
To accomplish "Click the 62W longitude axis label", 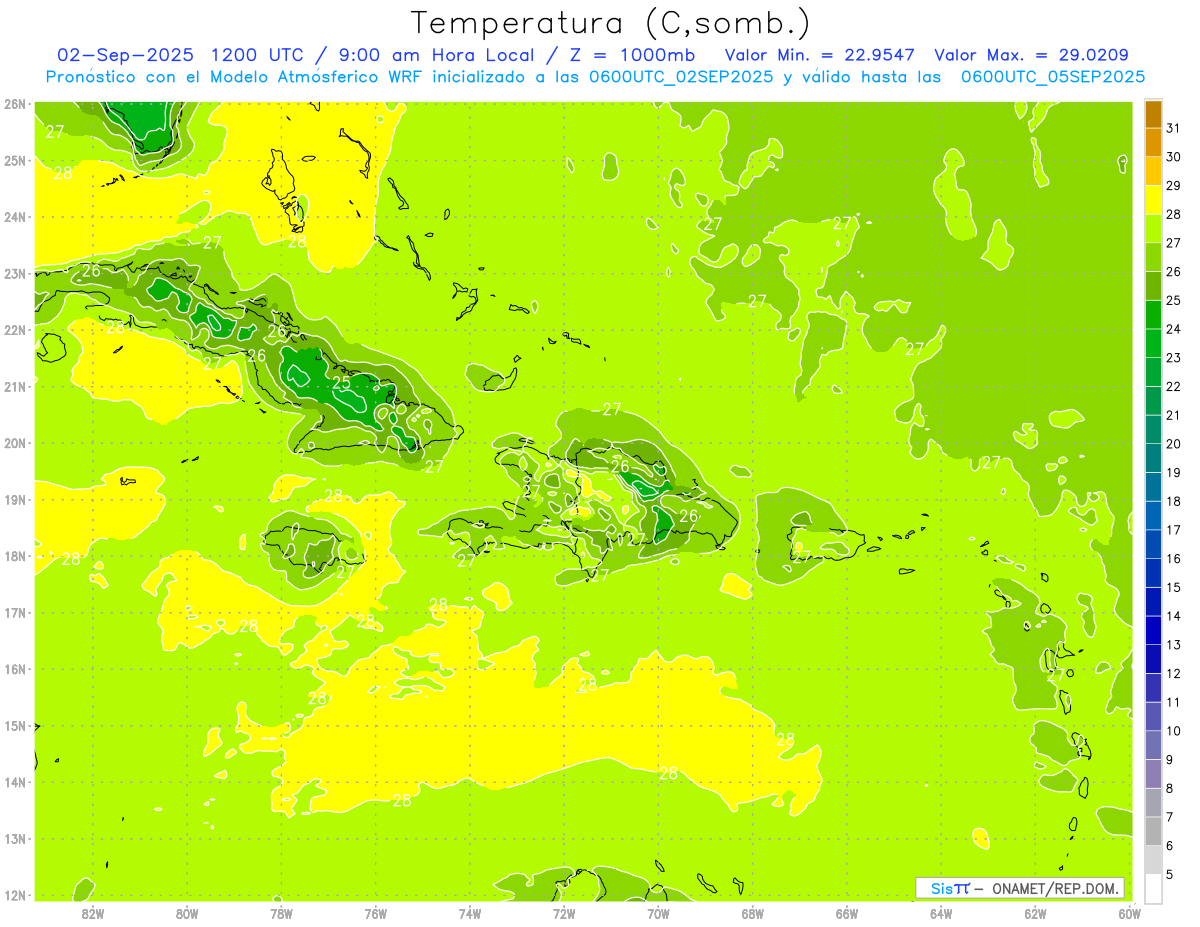I will [1035, 914].
